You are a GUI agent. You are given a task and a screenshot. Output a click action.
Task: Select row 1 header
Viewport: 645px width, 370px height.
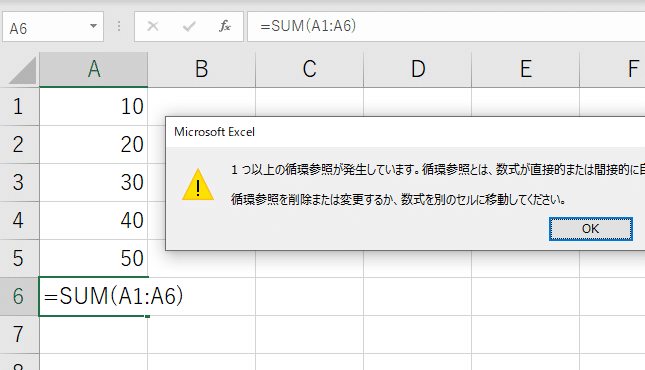click(19, 107)
